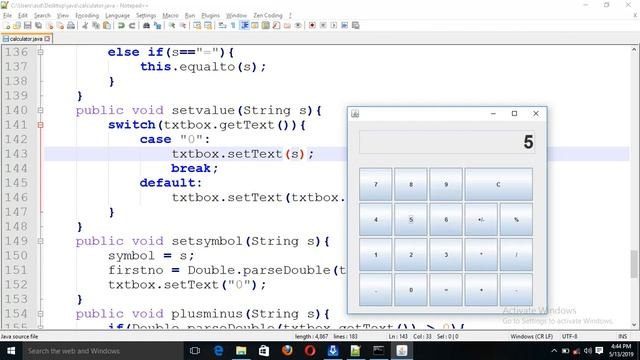Launch Firefox from the taskbar
This screenshot has width=640, height=360.
pos(287,351)
